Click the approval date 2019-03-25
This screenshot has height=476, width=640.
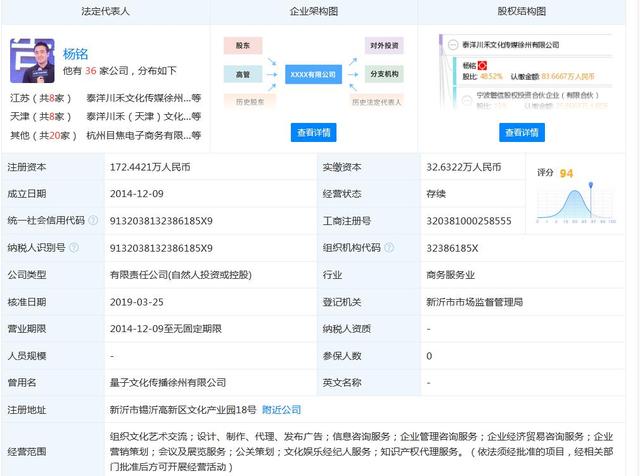(137, 302)
